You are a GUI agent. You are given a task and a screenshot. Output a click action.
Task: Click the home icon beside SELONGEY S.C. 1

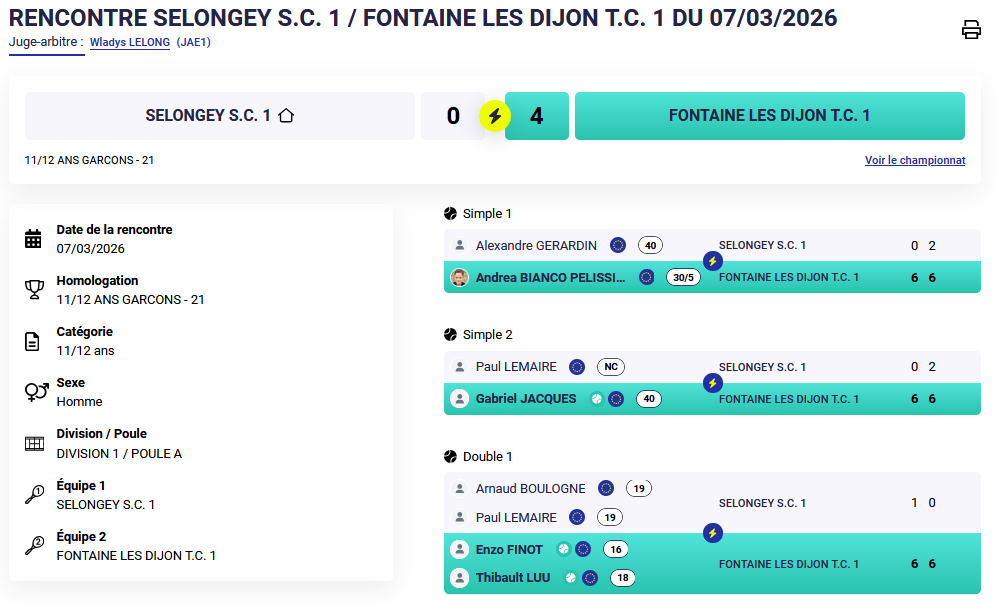tap(286, 116)
